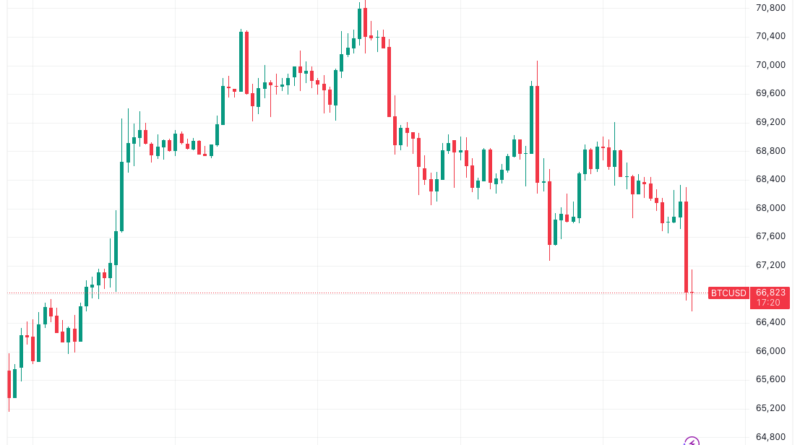Click the 68,000 price level label
The height and width of the screenshot is (445, 800).
(x=771, y=208)
